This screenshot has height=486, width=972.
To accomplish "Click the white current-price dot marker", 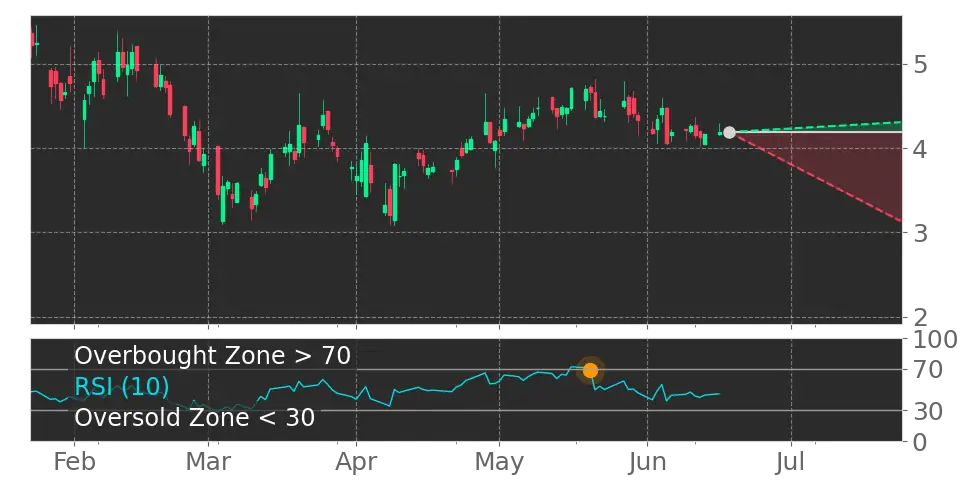I will click(730, 132).
